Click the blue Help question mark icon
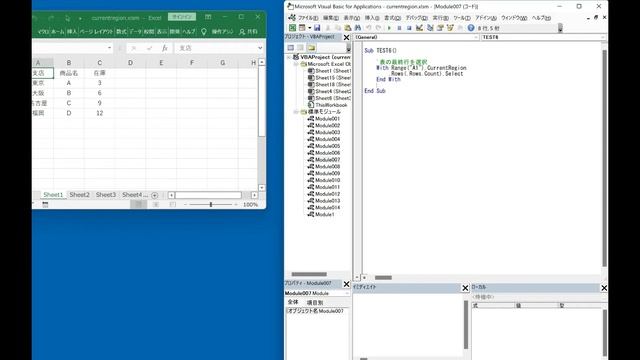Image resolution: width=640 pixels, height=360 pixels. click(x=471, y=28)
